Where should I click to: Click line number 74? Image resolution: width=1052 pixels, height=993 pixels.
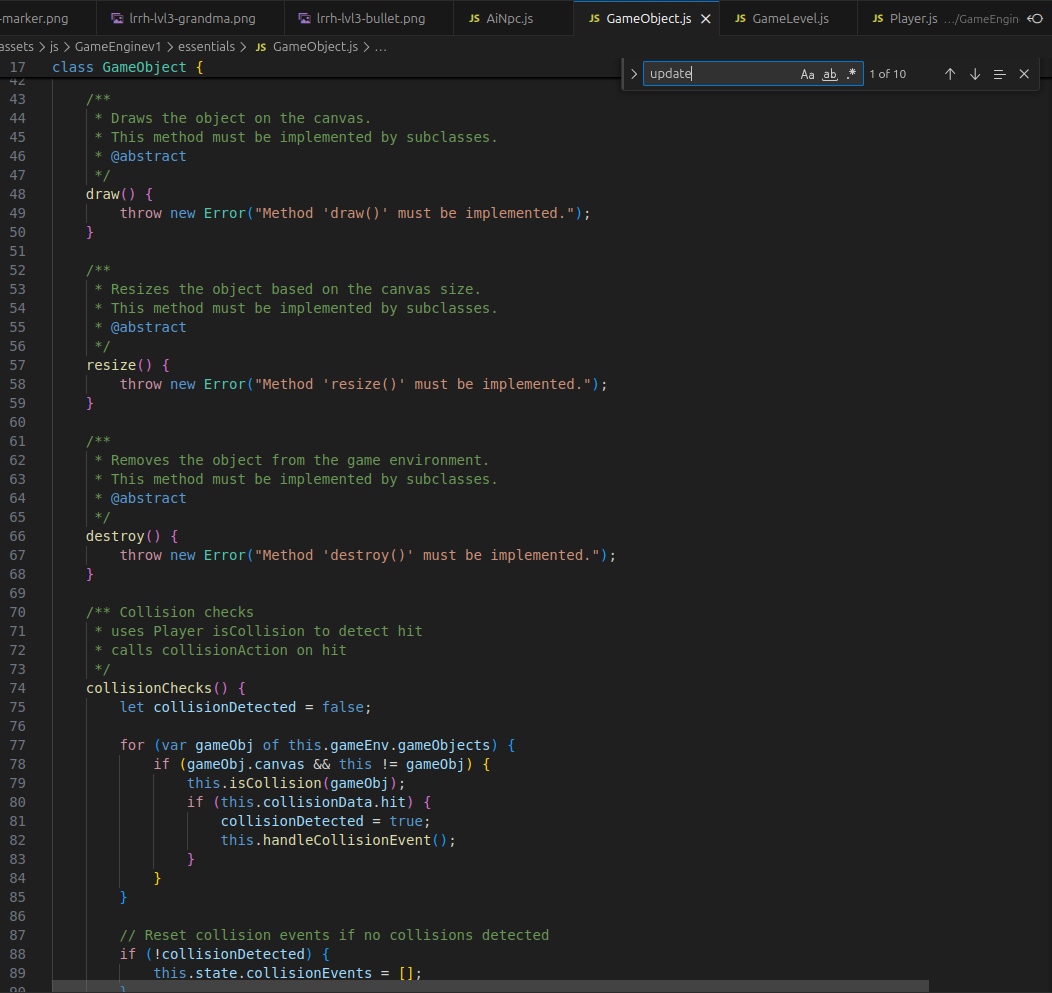tap(17, 688)
